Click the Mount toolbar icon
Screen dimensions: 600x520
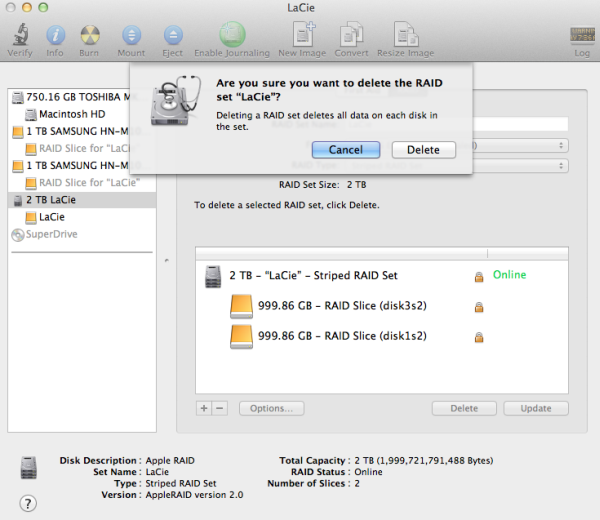(131, 35)
